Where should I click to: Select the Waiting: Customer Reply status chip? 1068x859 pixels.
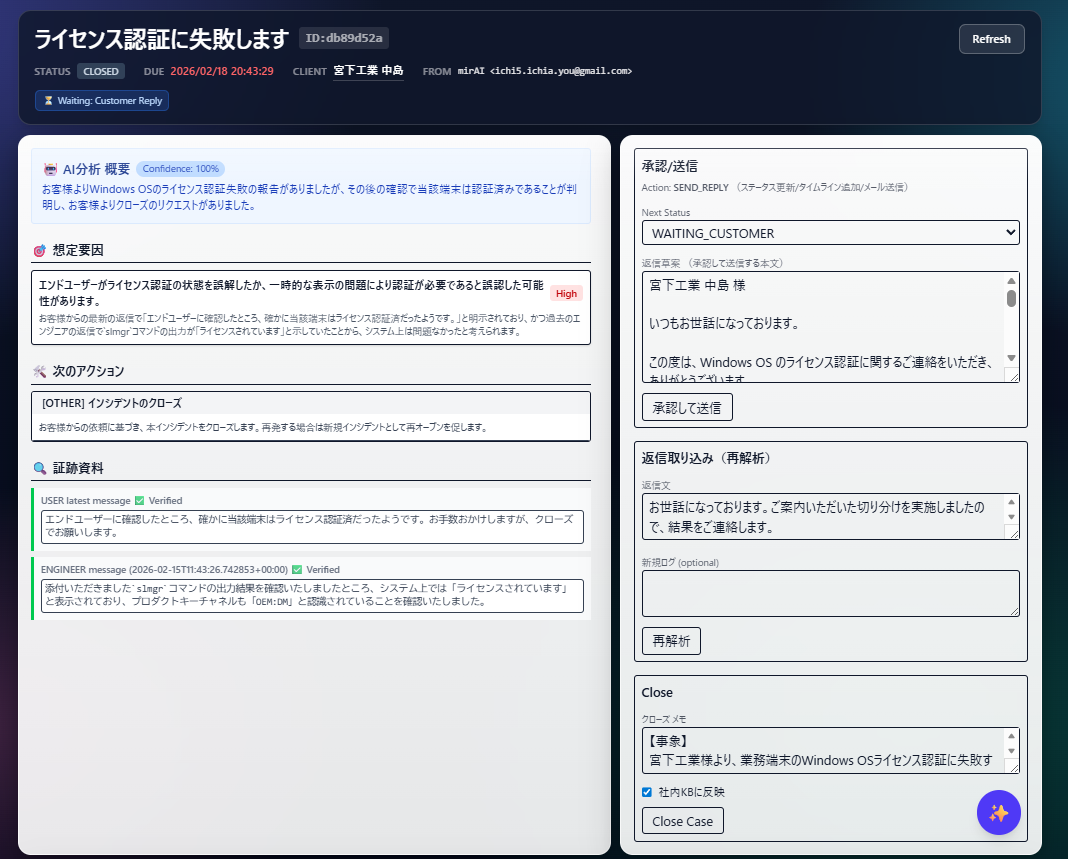(x=100, y=100)
